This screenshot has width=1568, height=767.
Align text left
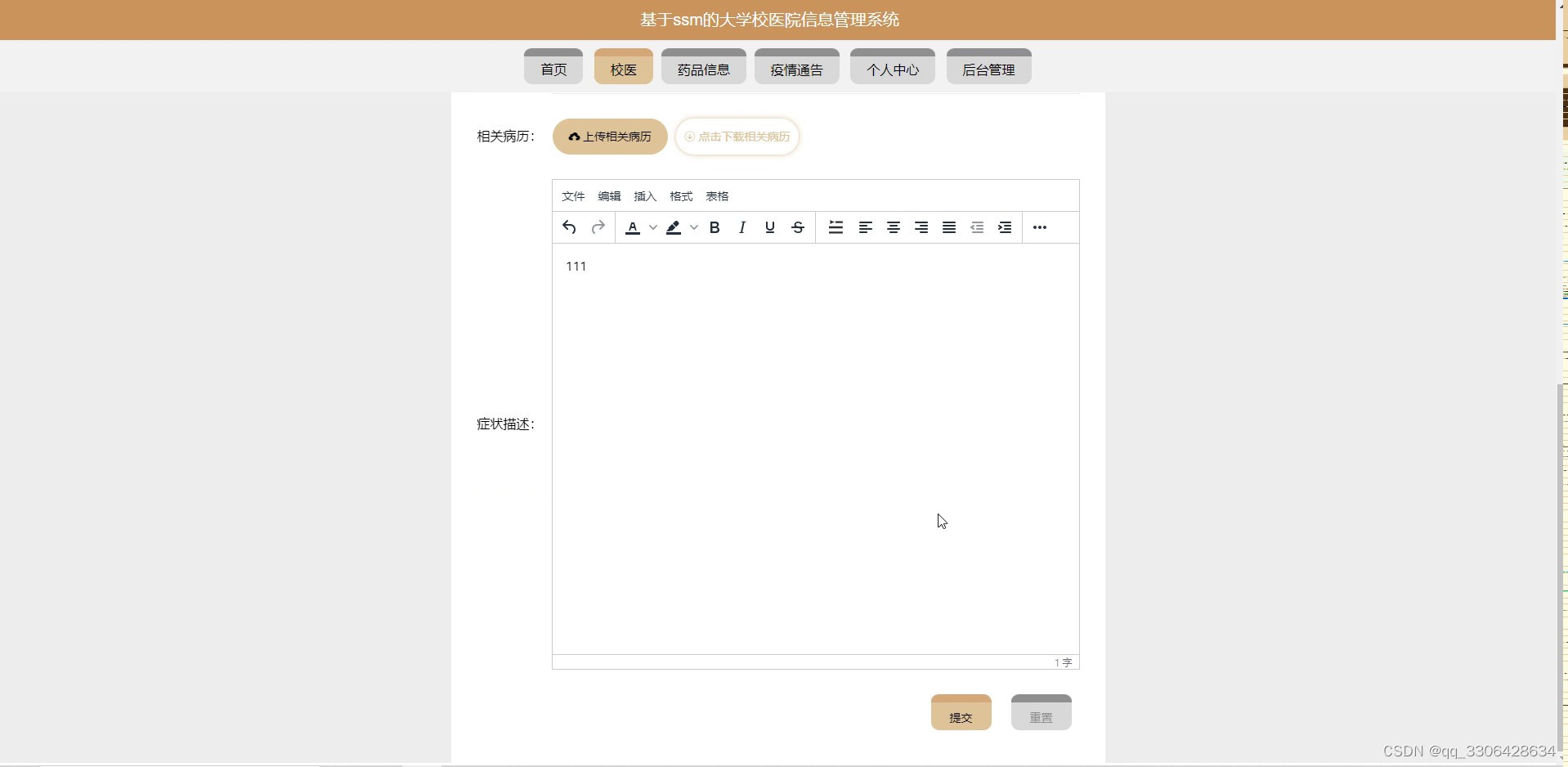865,227
